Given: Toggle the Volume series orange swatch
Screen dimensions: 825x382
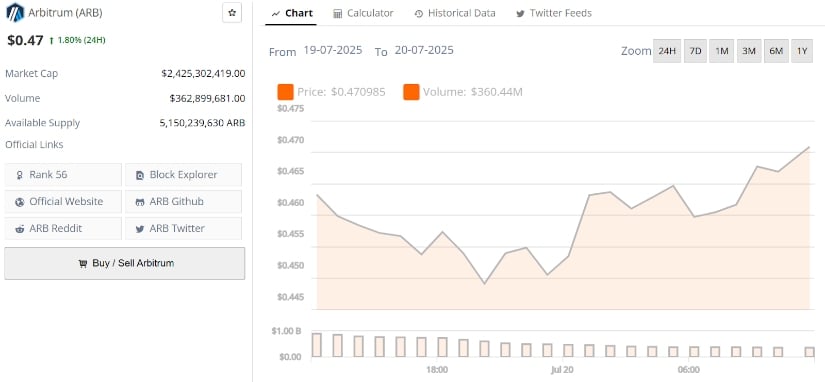Looking at the screenshot, I should tap(411, 92).
